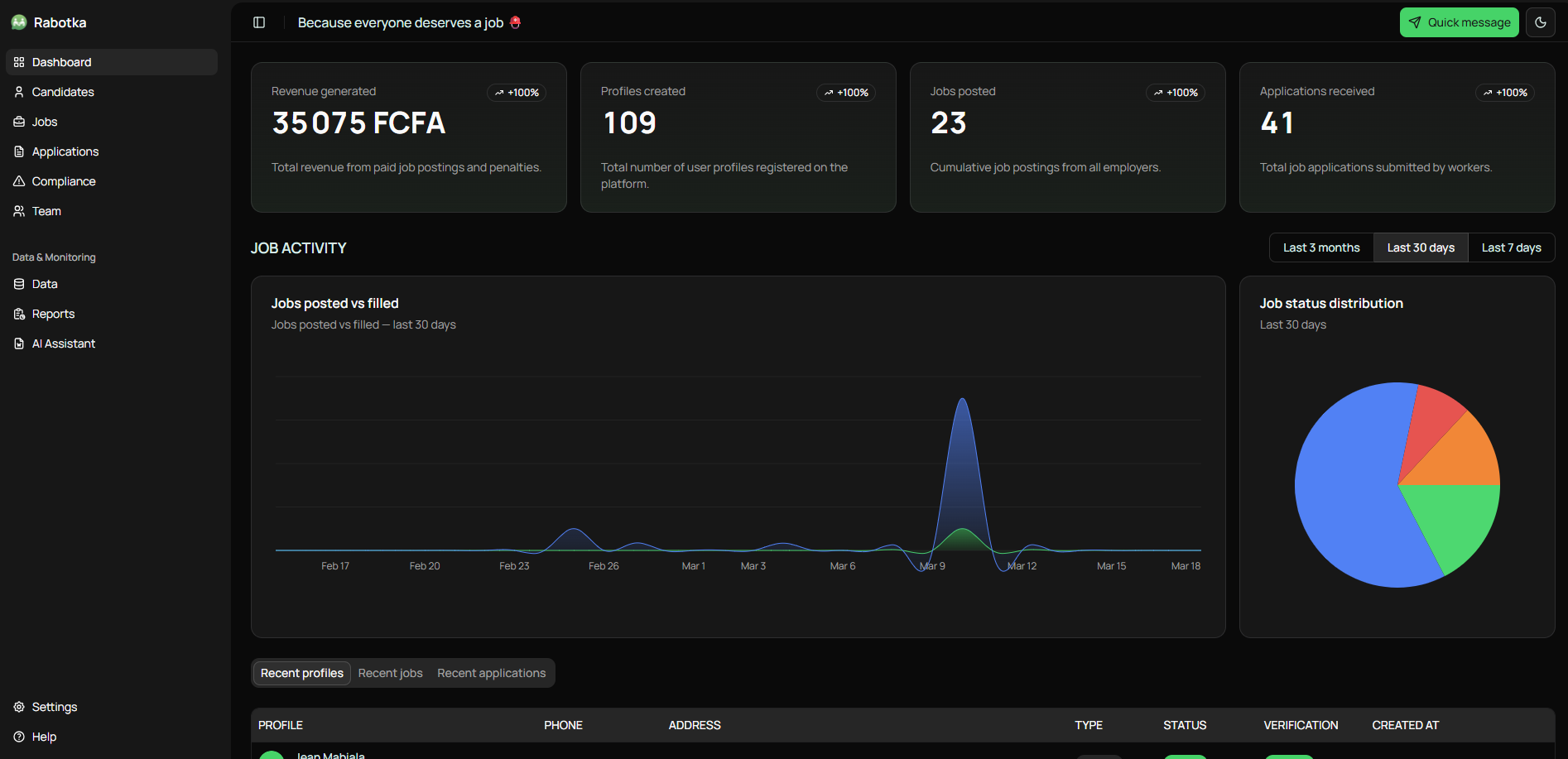This screenshot has height=759, width=1568.
Task: Open the Help link in sidebar
Action: tap(44, 737)
